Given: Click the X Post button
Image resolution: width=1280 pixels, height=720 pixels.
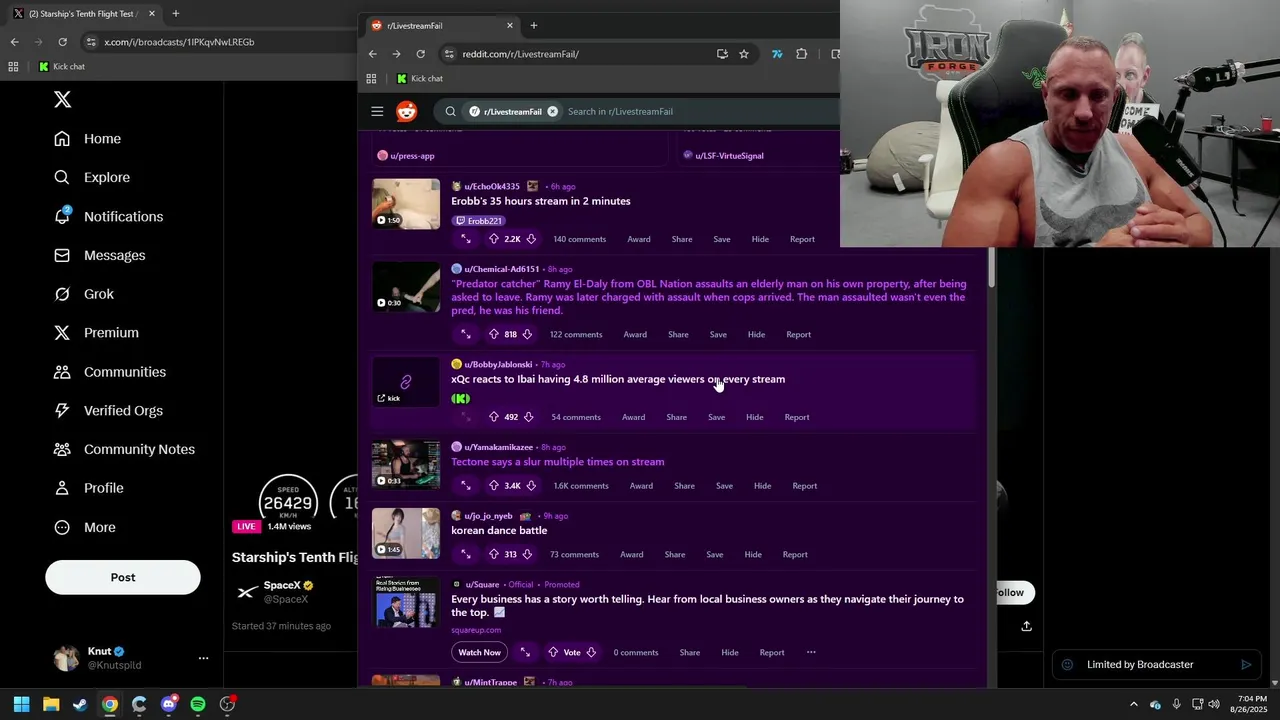Looking at the screenshot, I should [x=123, y=577].
